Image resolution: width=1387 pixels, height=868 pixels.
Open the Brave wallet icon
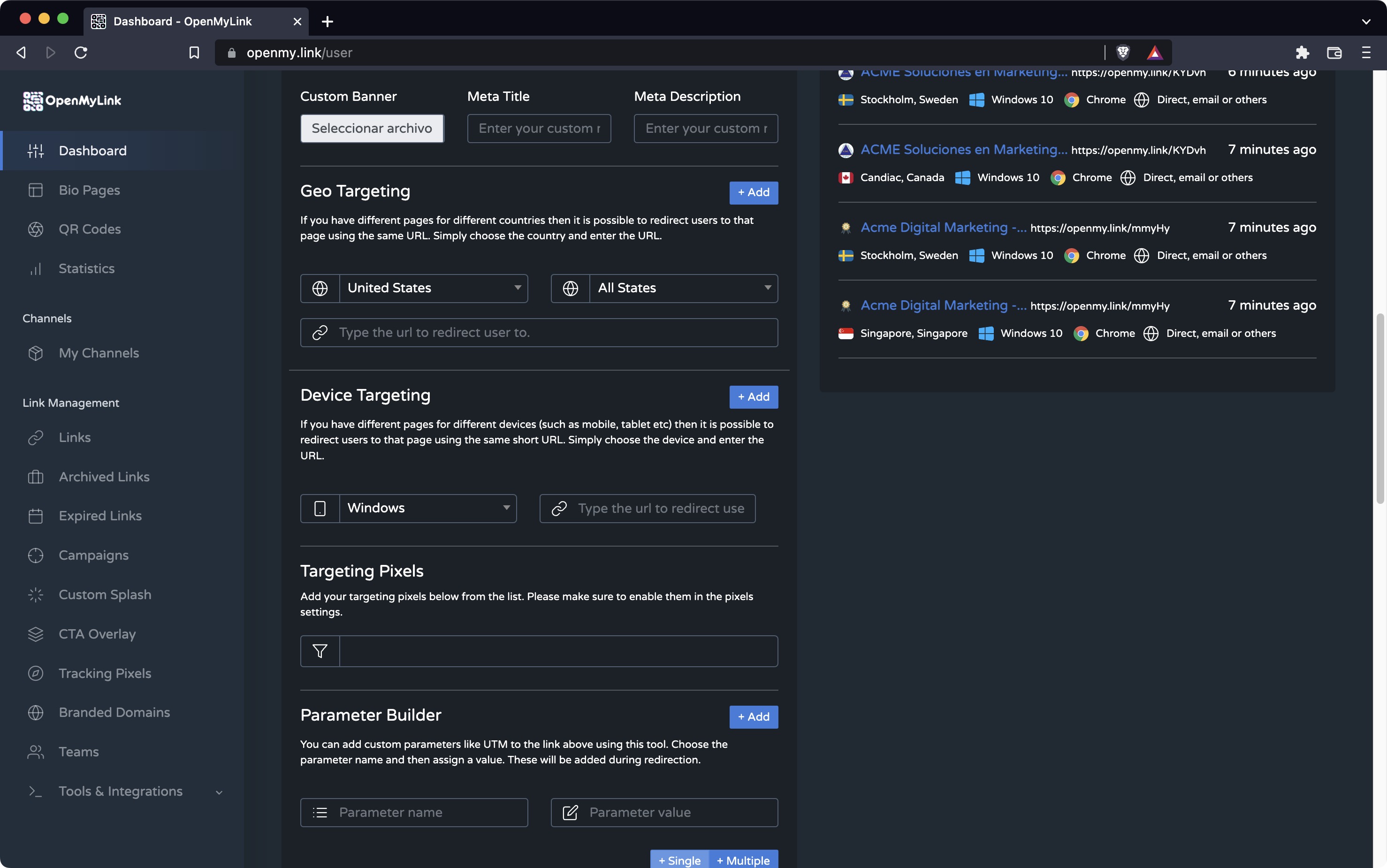point(1334,53)
